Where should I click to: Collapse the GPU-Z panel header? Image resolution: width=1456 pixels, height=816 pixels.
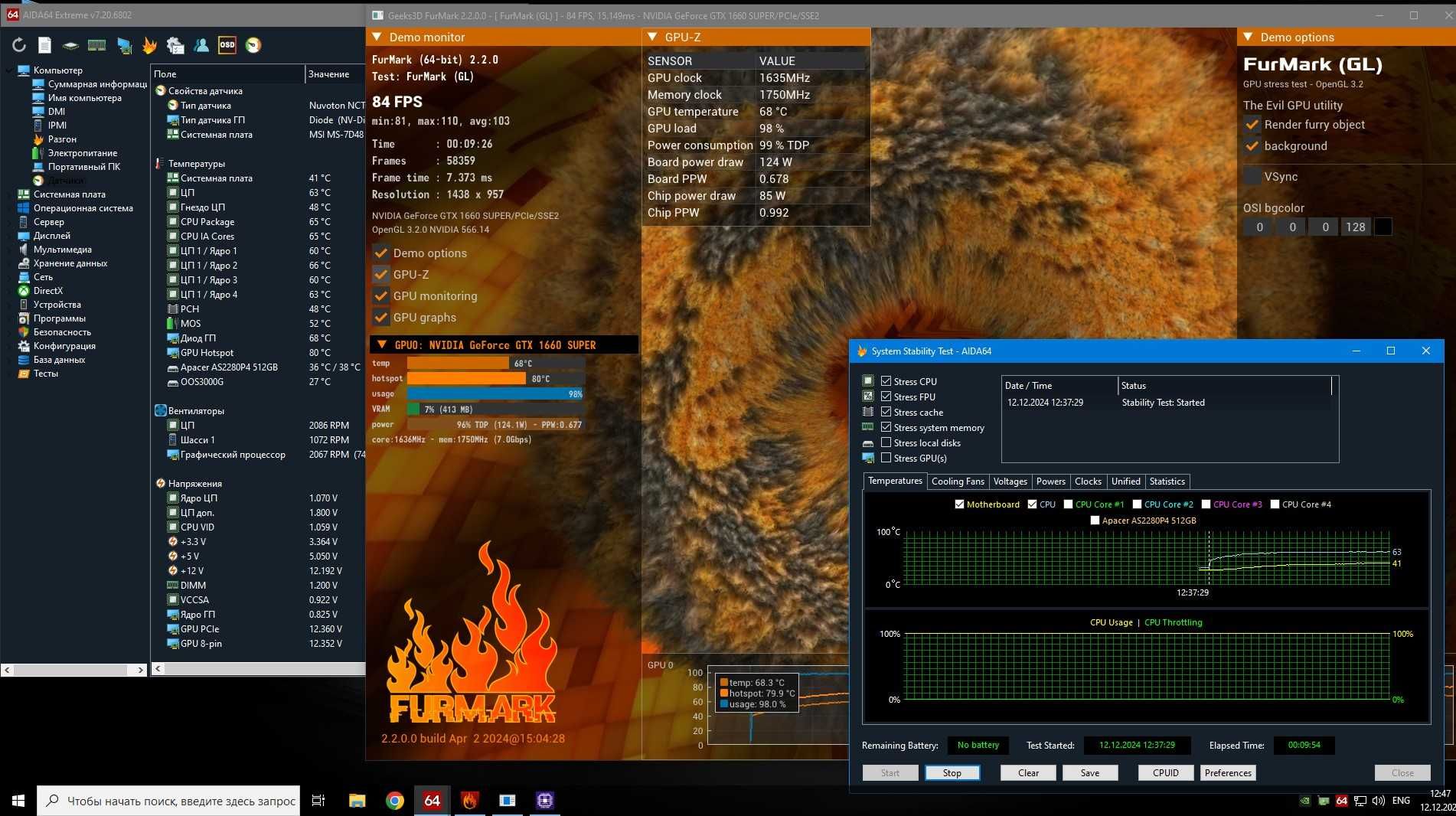coord(652,37)
